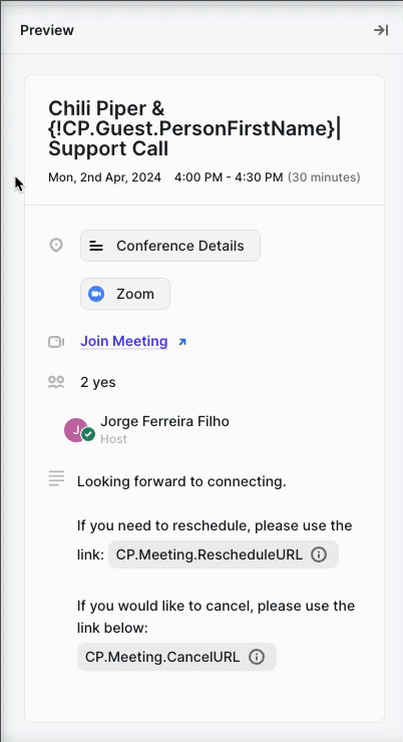Collapse the Preview panel with arrow icon
Image resolution: width=403 pixels, height=742 pixels.
coord(381,30)
